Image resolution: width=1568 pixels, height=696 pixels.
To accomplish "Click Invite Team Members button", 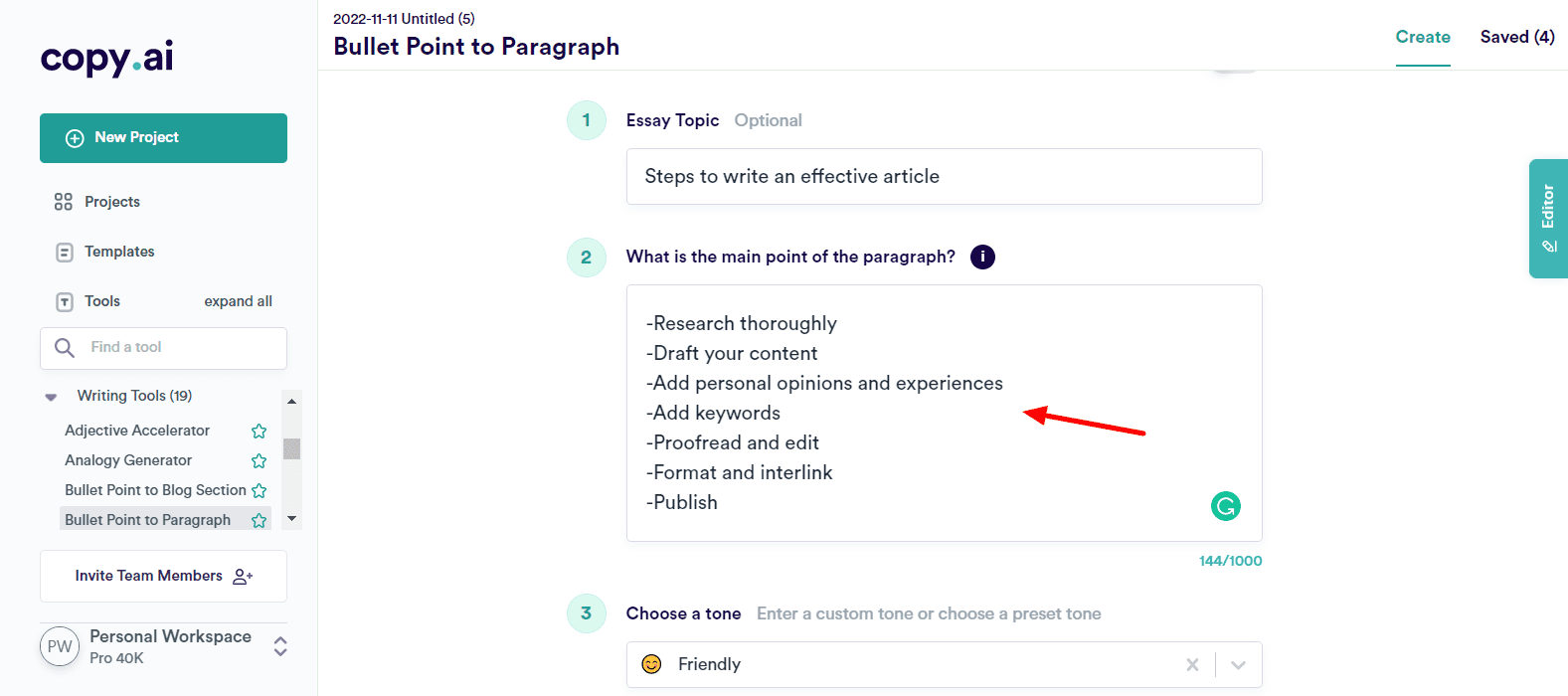I will 163,576.
